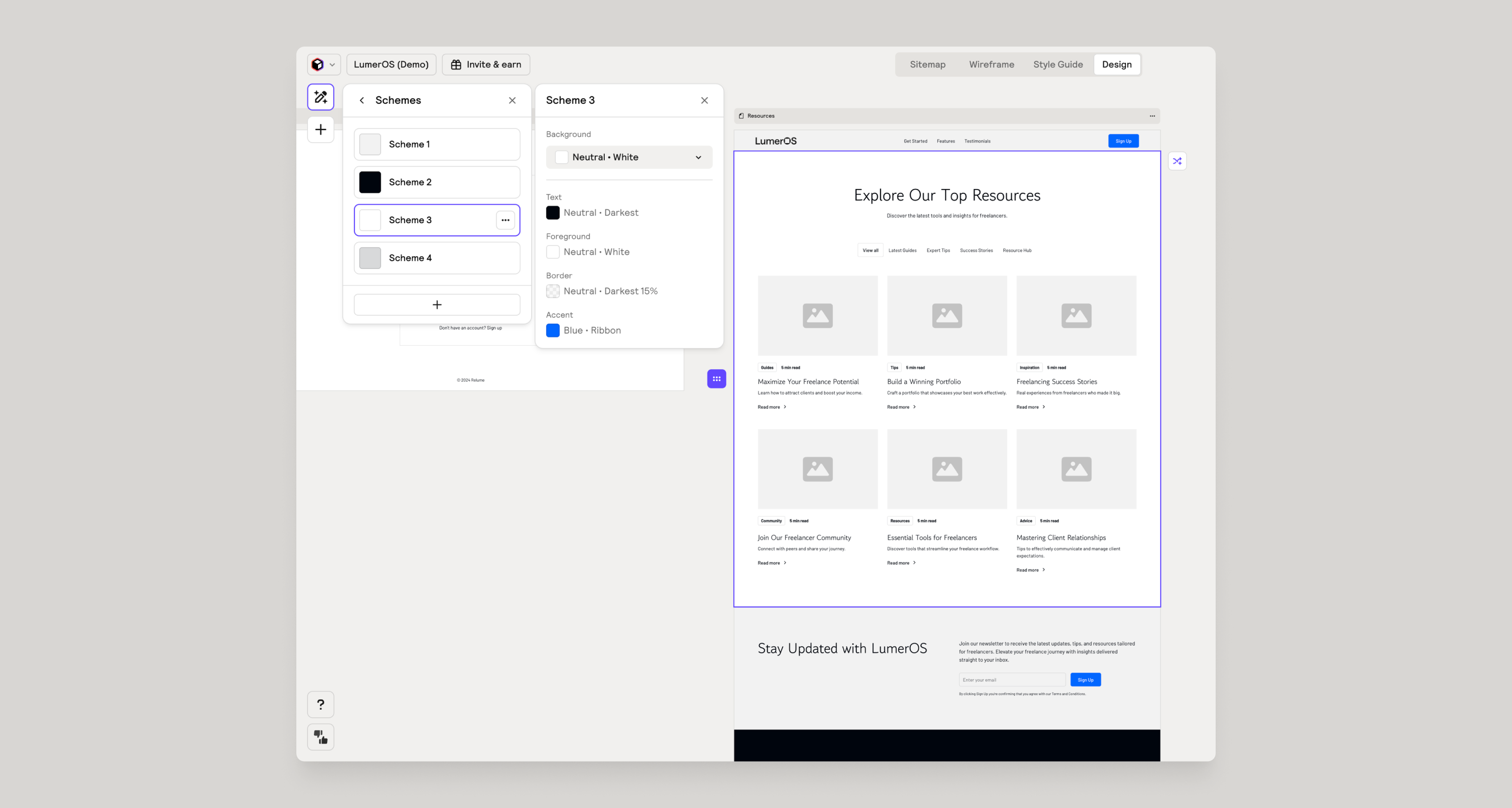Click the Blue Ribbon accent swatch
Viewport: 1512px width, 808px height.
(x=552, y=330)
